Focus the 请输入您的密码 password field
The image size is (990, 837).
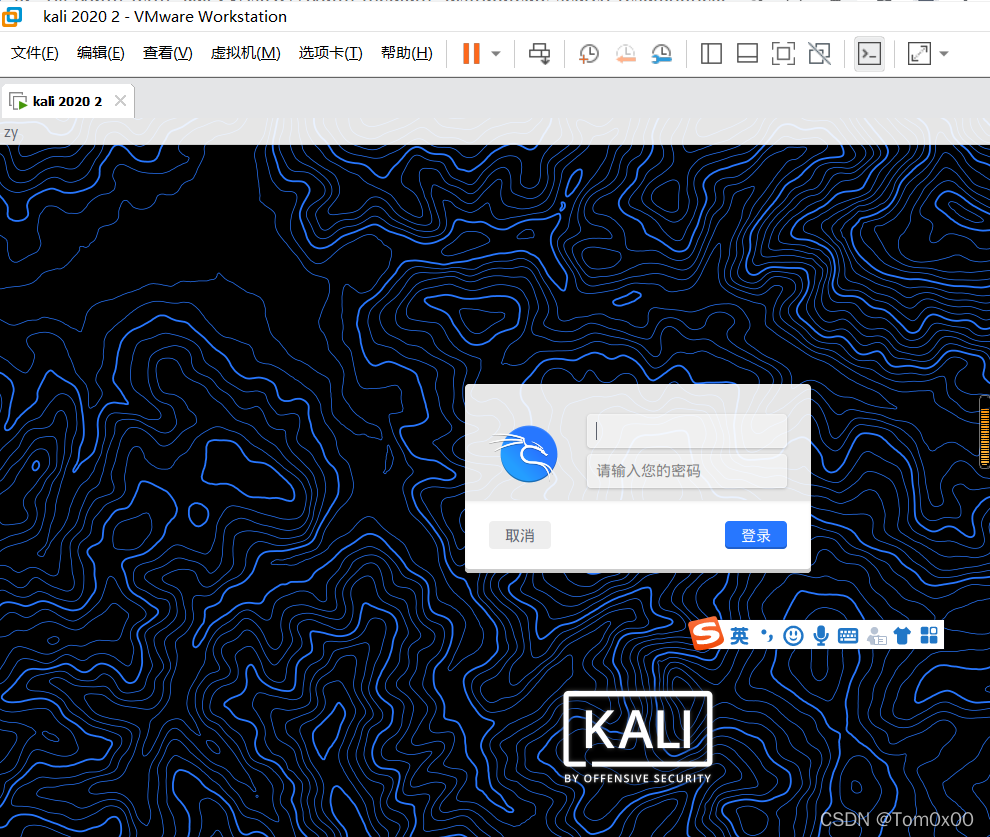click(x=686, y=471)
